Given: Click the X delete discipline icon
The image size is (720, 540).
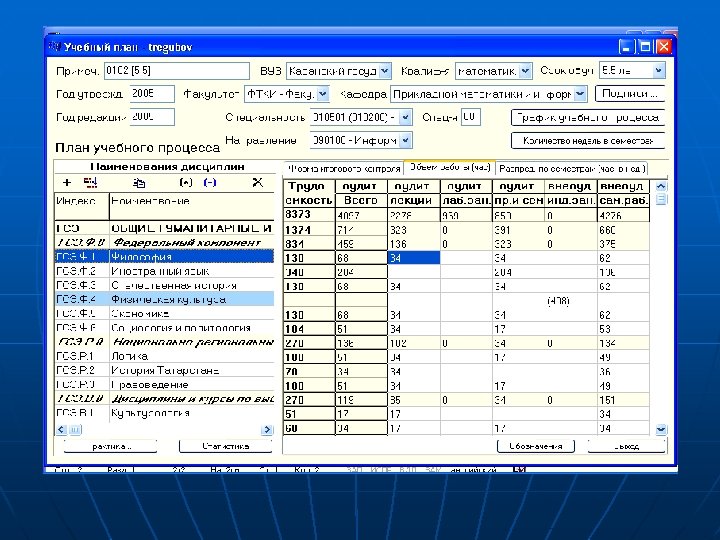Looking at the screenshot, I should point(257,183).
